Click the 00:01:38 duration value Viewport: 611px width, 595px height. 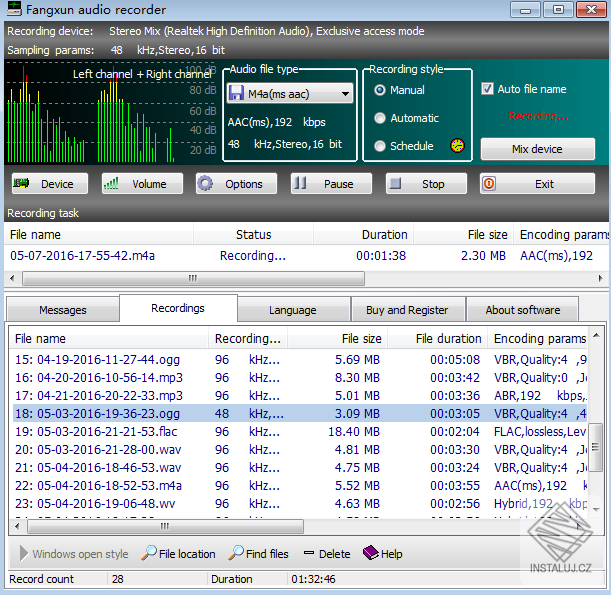click(381, 256)
